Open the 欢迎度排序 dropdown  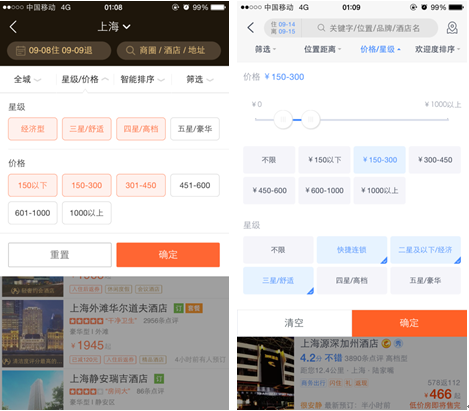click(437, 49)
